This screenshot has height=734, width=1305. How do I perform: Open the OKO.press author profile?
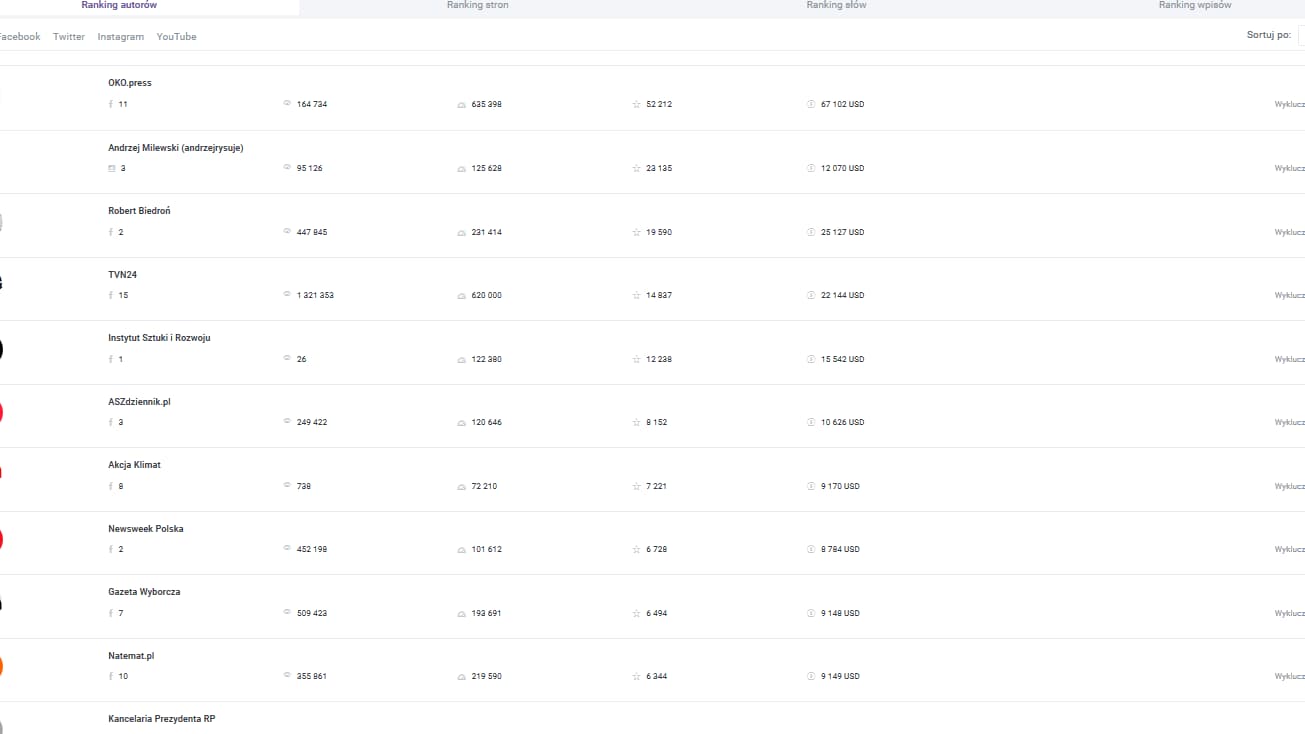[x=130, y=83]
